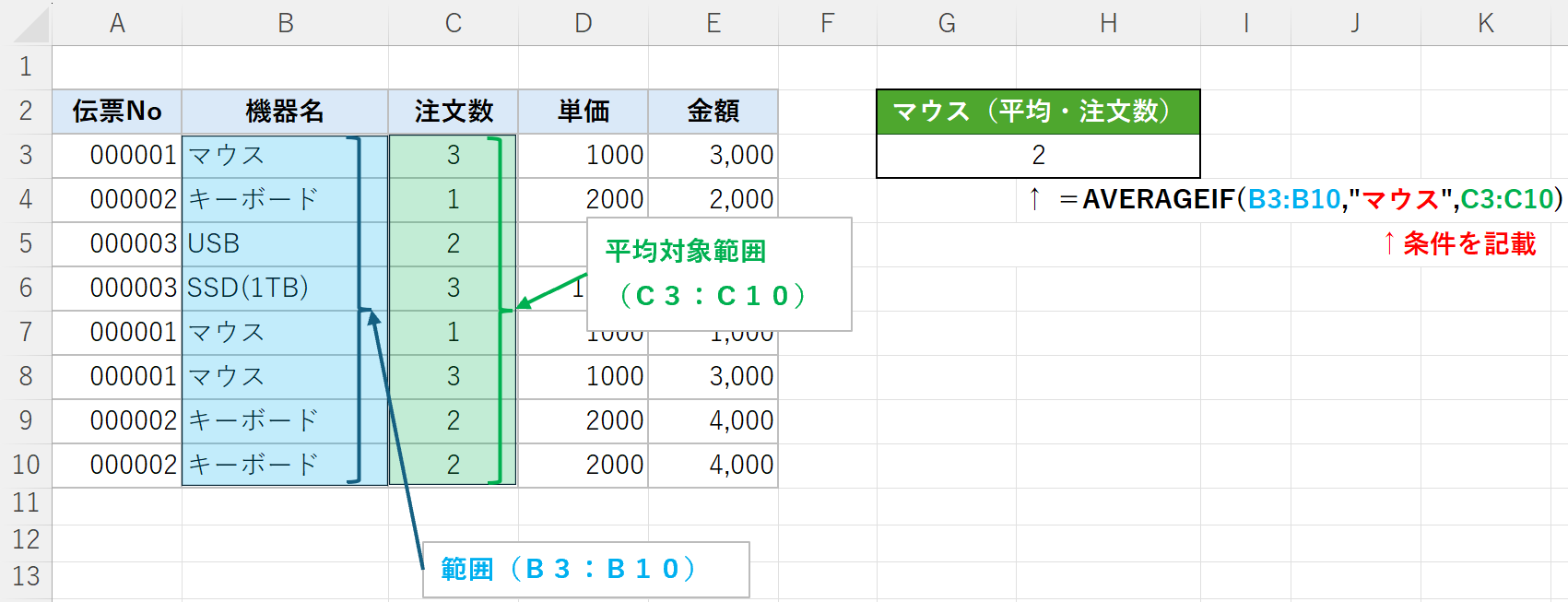
Task: Select the row 5 header
Action: 26,243
